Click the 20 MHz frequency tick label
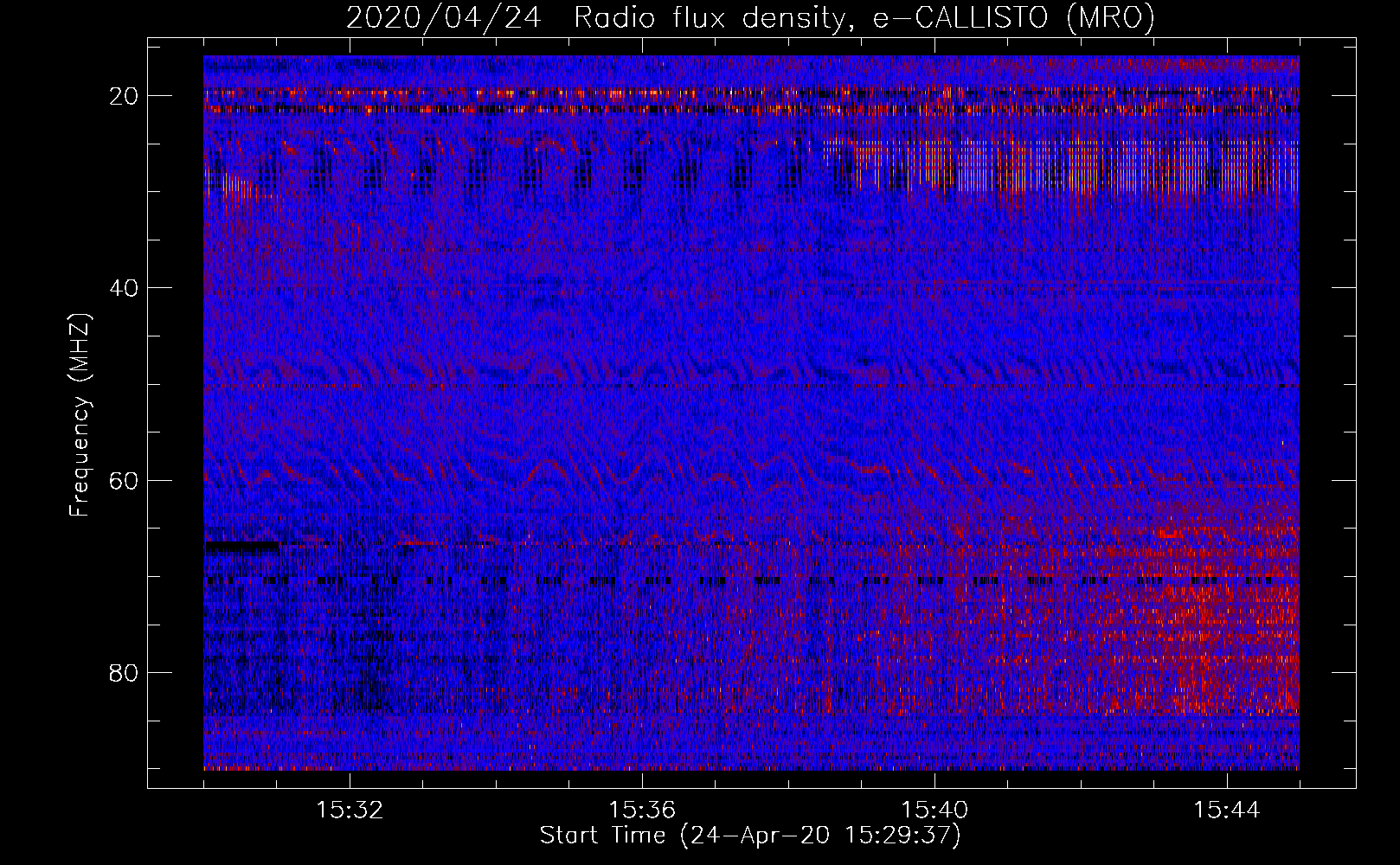The width and height of the screenshot is (1400, 865). tap(125, 96)
